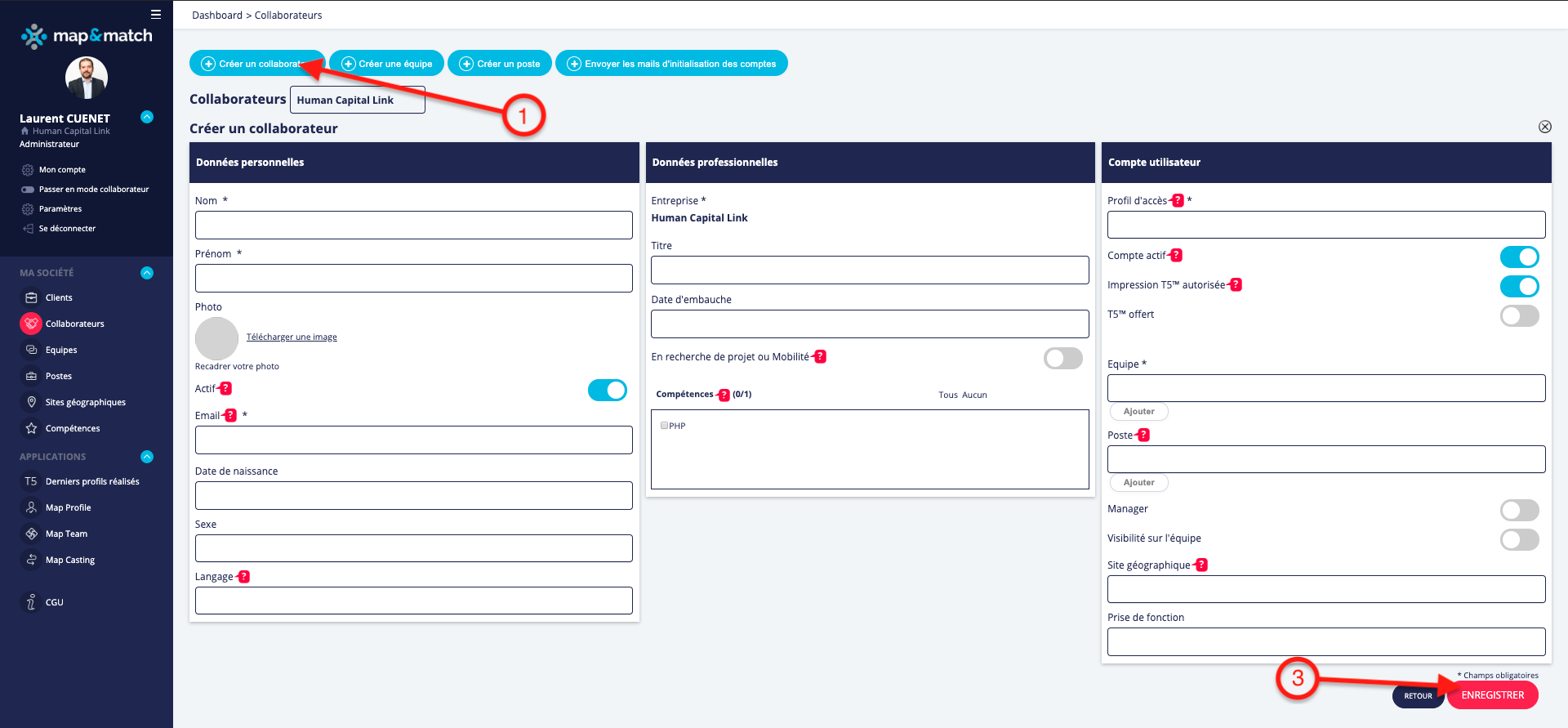Switch to mode collaborateur
This screenshot has height=728, width=1568.
[x=94, y=190]
